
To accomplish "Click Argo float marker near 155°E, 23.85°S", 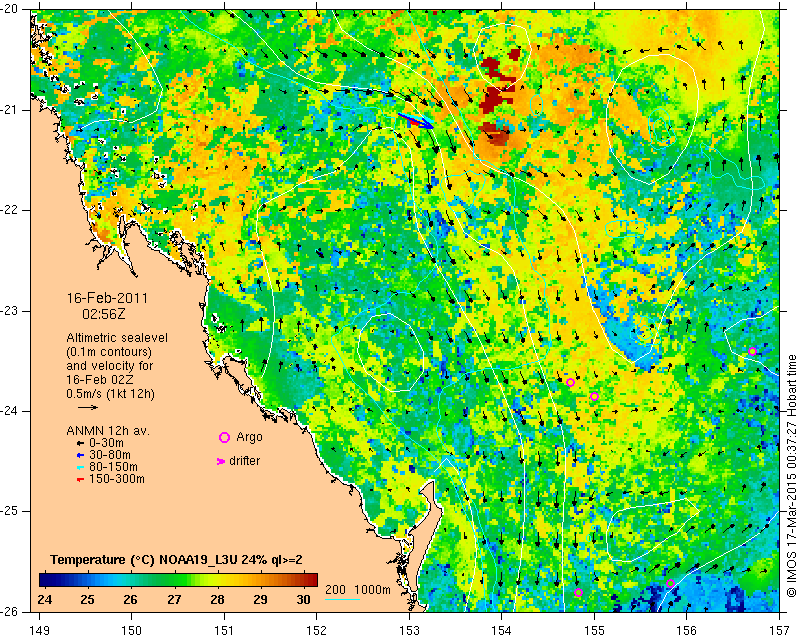I will pos(594,397).
